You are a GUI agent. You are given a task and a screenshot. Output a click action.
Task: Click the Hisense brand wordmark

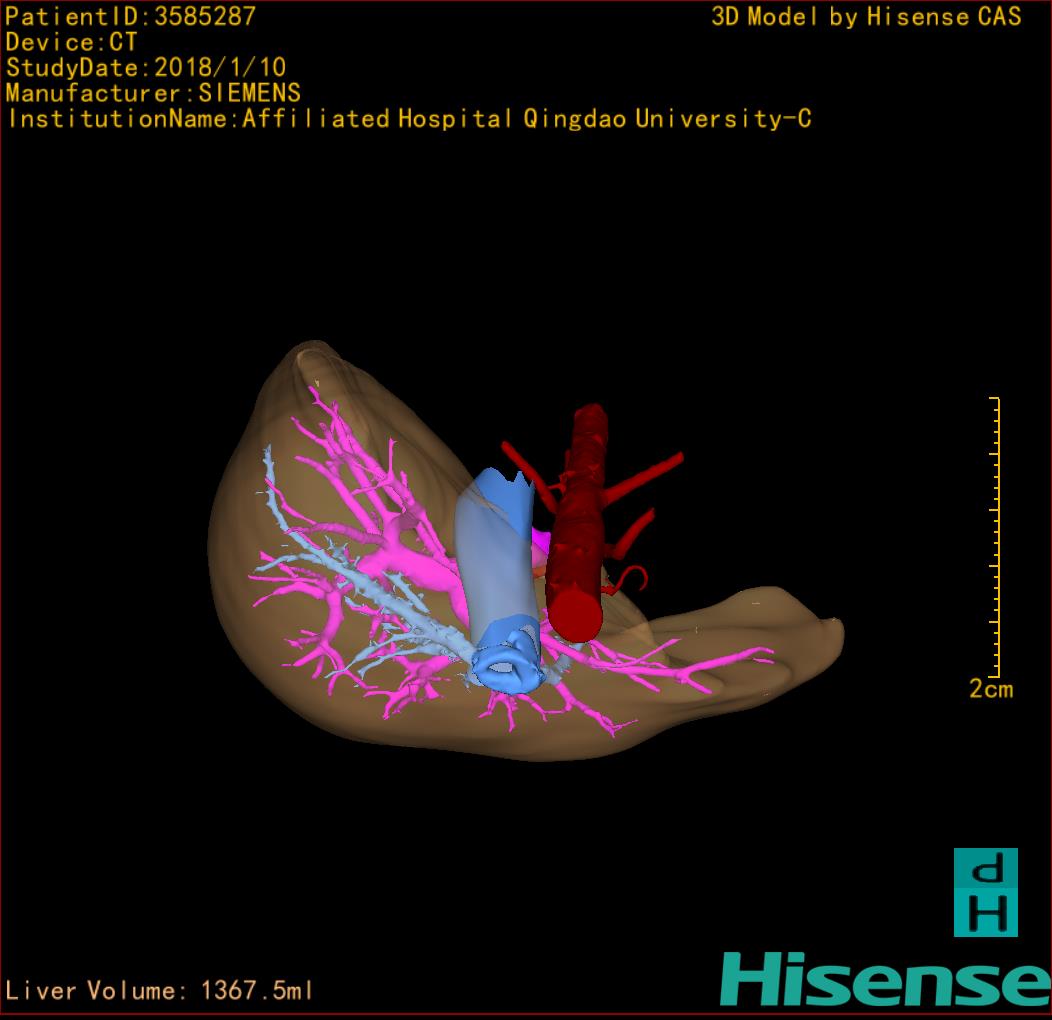pos(885,981)
